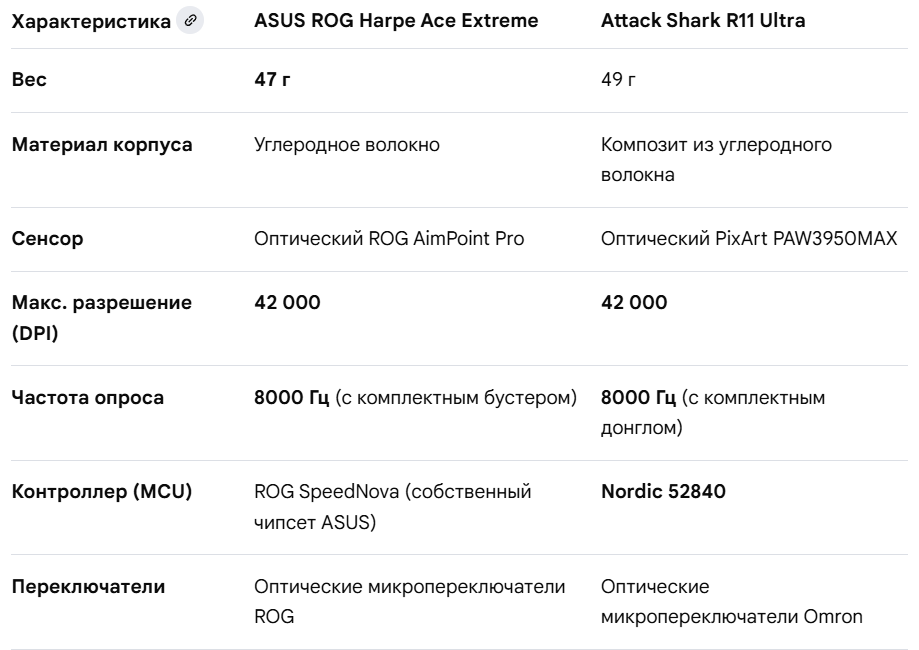Select the Оптические микропереключатели Omron cell
Screen dimensions: 919x650
732,601
